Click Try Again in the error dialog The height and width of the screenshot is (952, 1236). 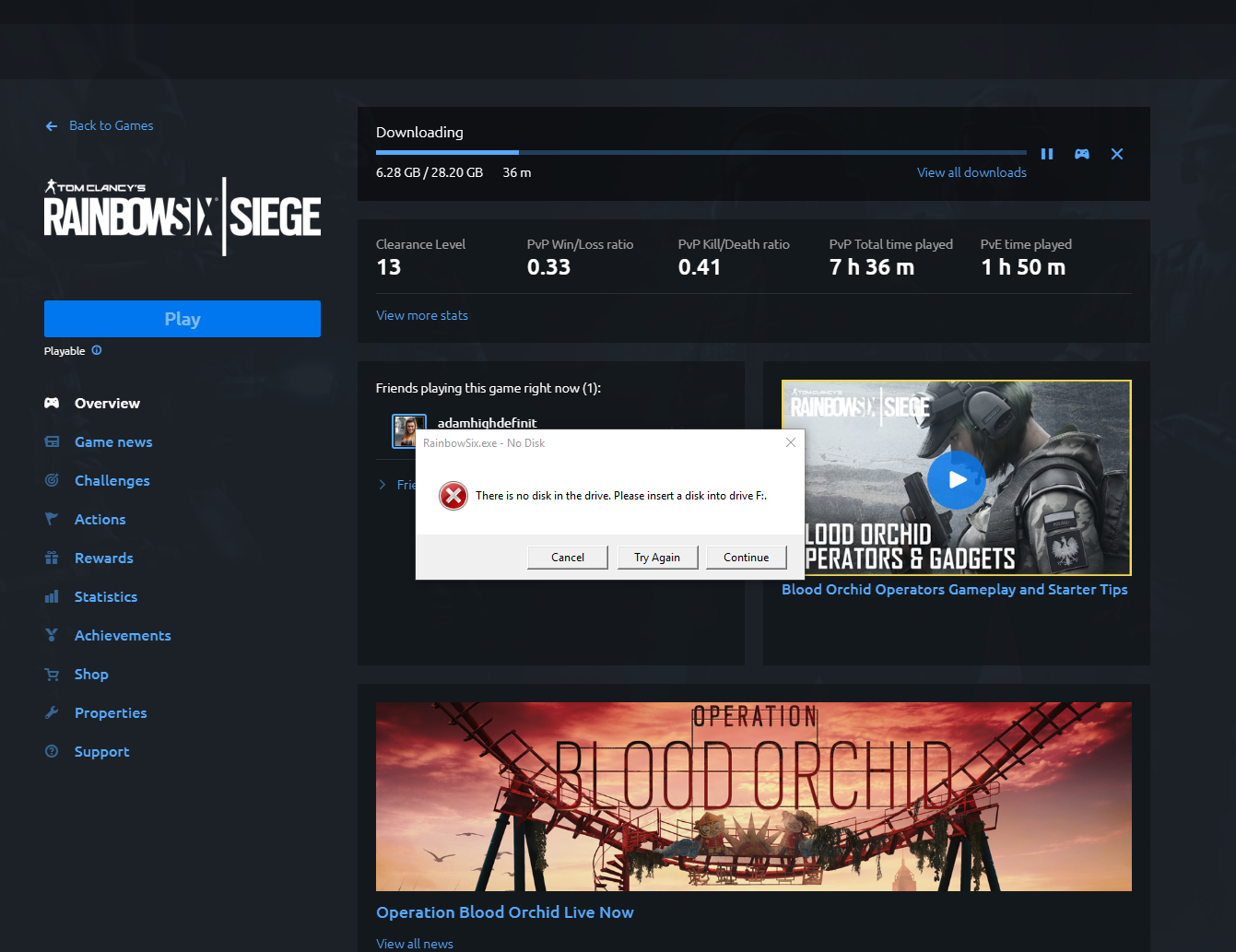tap(657, 557)
